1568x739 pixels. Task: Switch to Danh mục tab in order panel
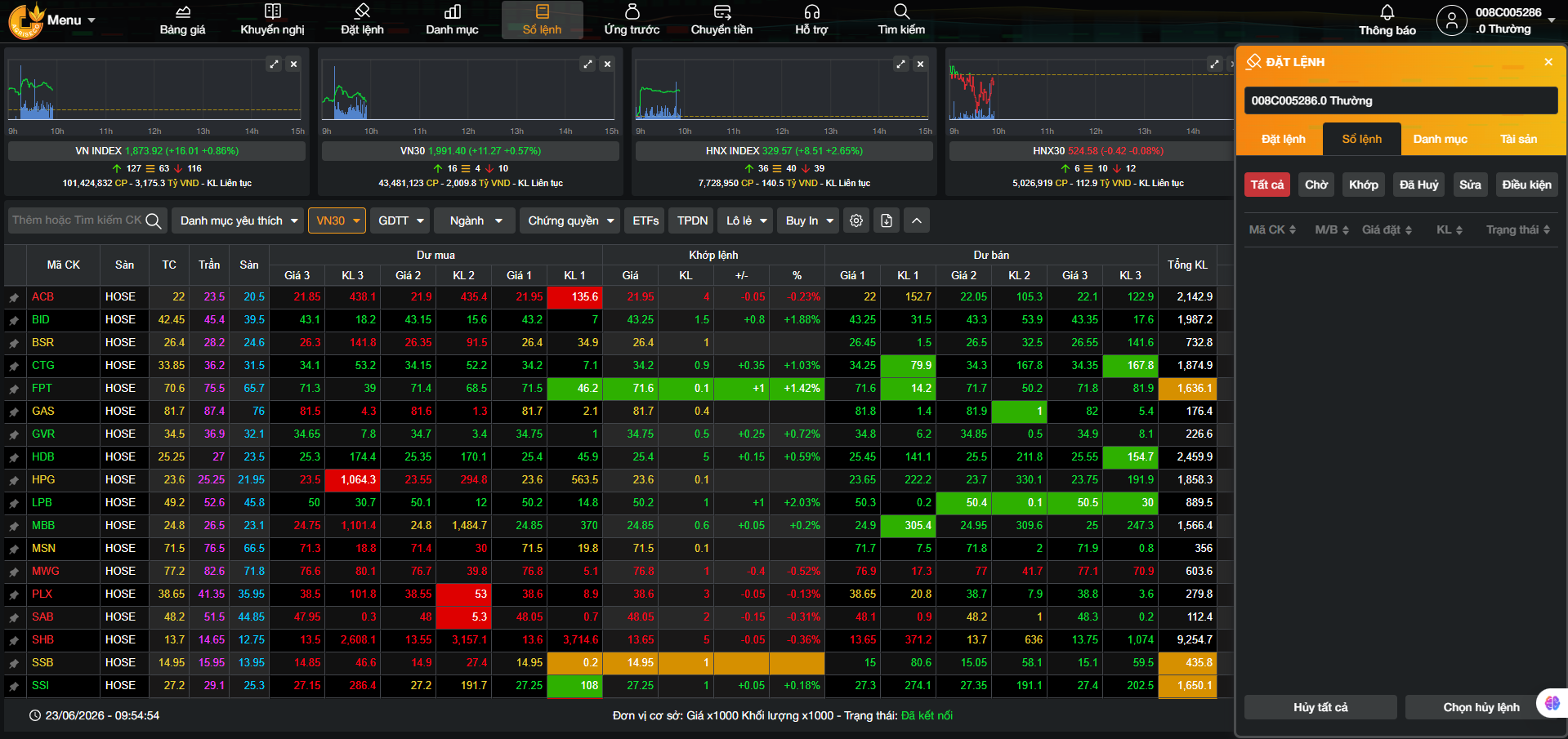[1441, 139]
